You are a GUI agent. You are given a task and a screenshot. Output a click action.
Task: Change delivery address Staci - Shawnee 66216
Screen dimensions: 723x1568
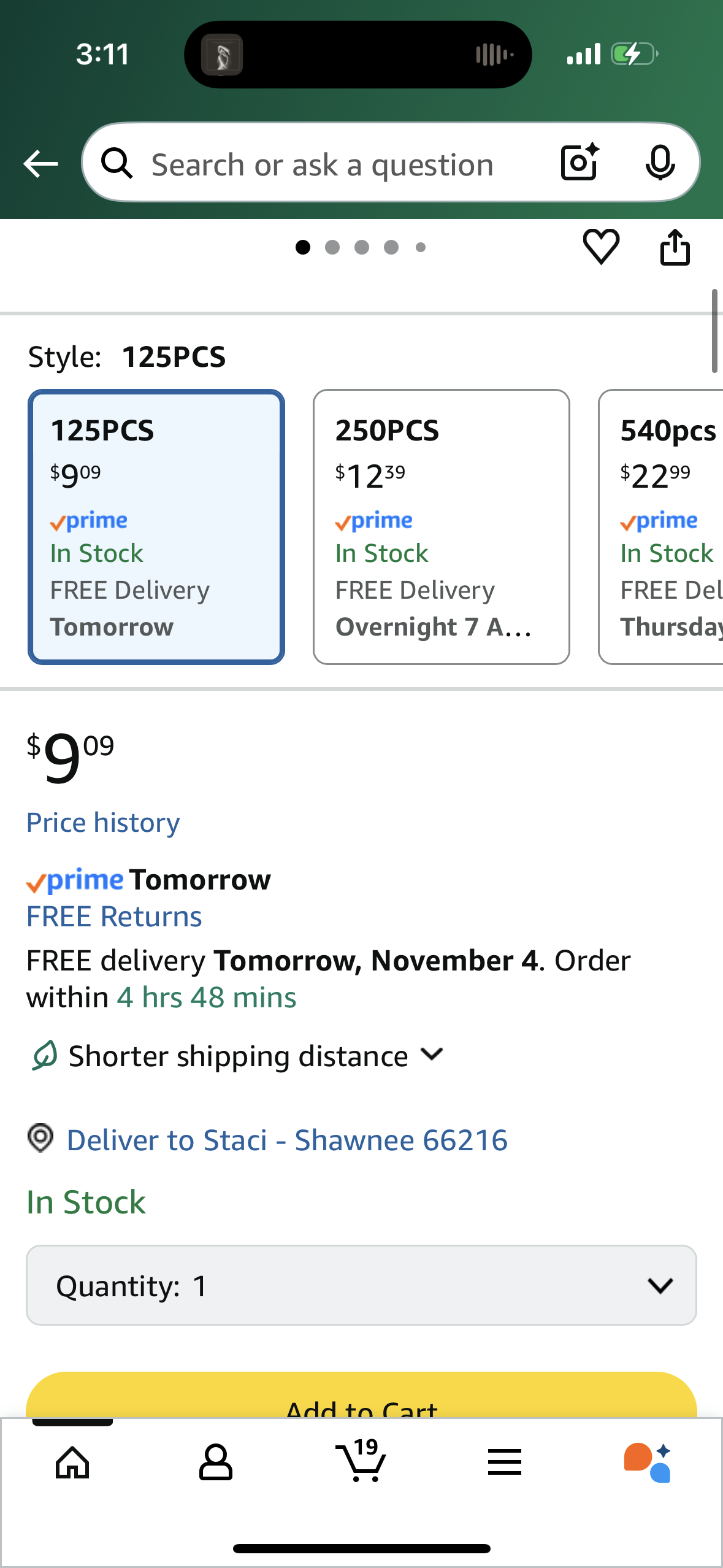tap(286, 1140)
